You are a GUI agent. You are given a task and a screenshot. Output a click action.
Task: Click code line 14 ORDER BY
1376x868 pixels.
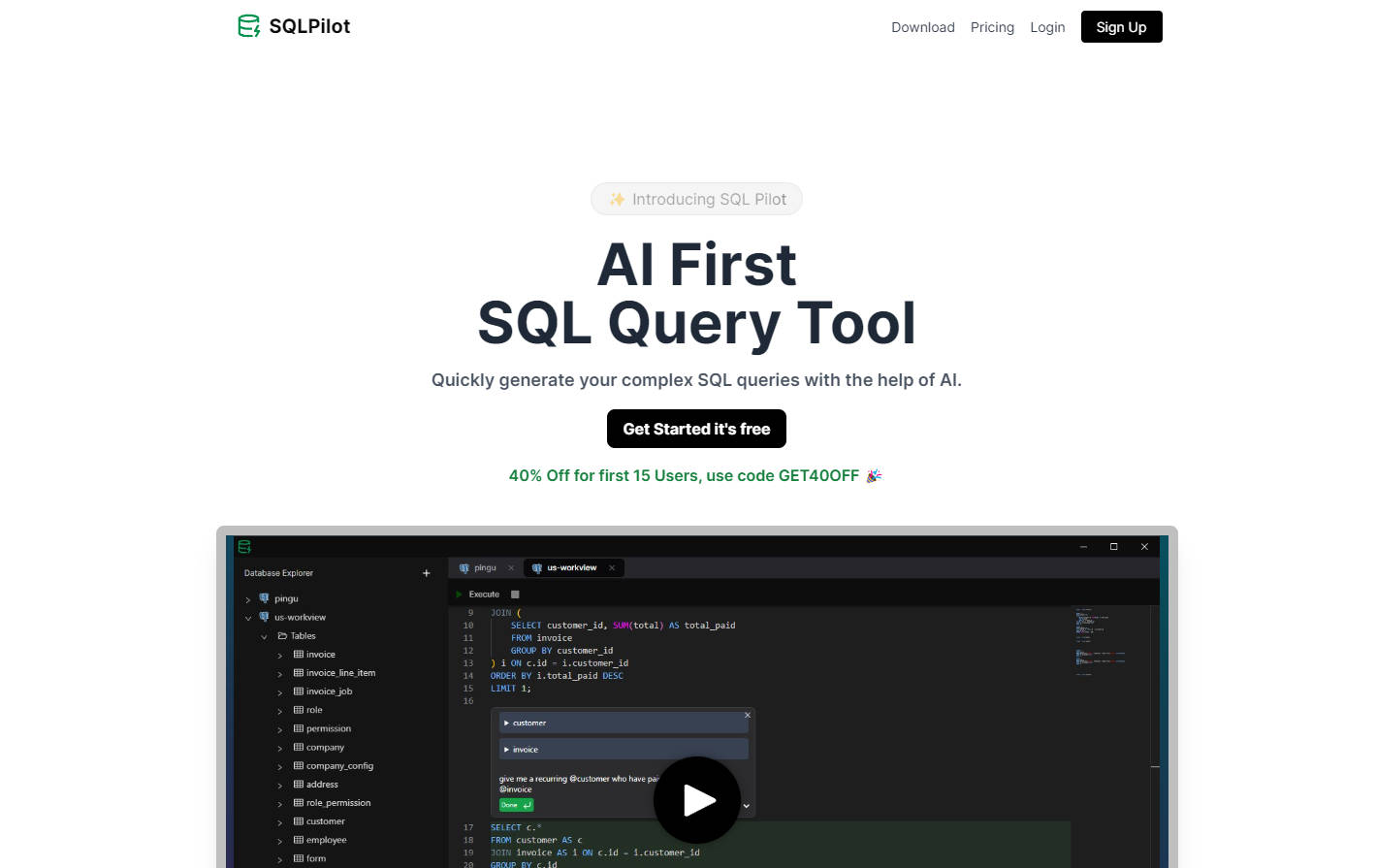[557, 676]
